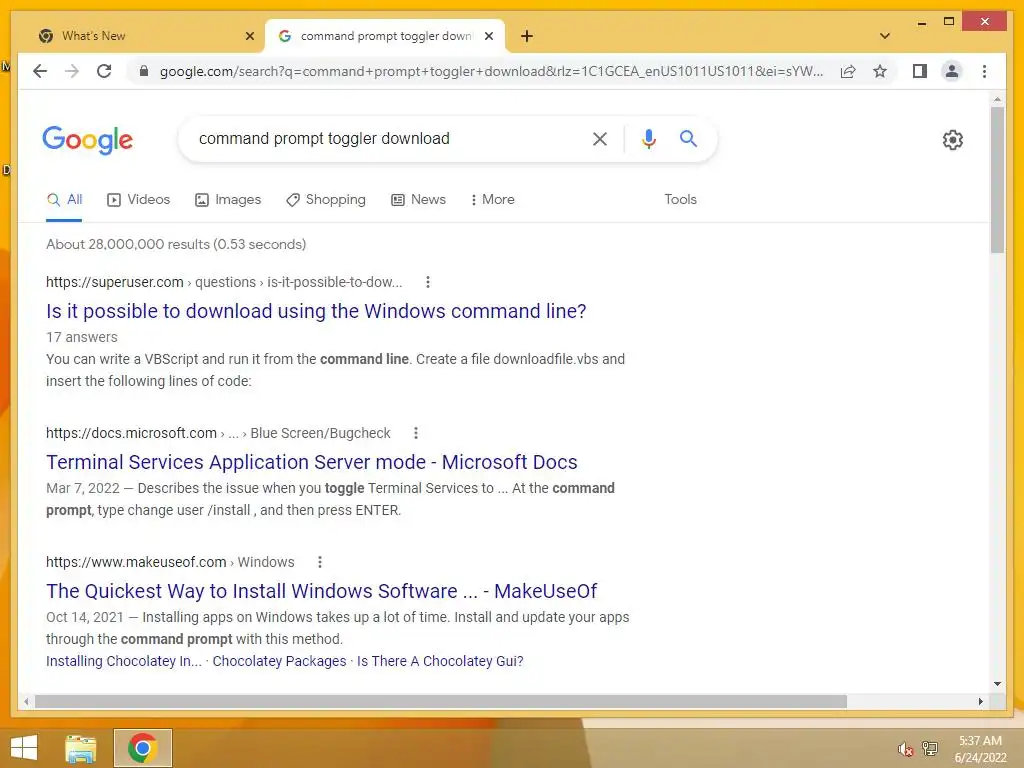Viewport: 1024px width, 768px height.
Task: Open the Chocolatey Packages sitelink
Action: pyautogui.click(x=280, y=661)
